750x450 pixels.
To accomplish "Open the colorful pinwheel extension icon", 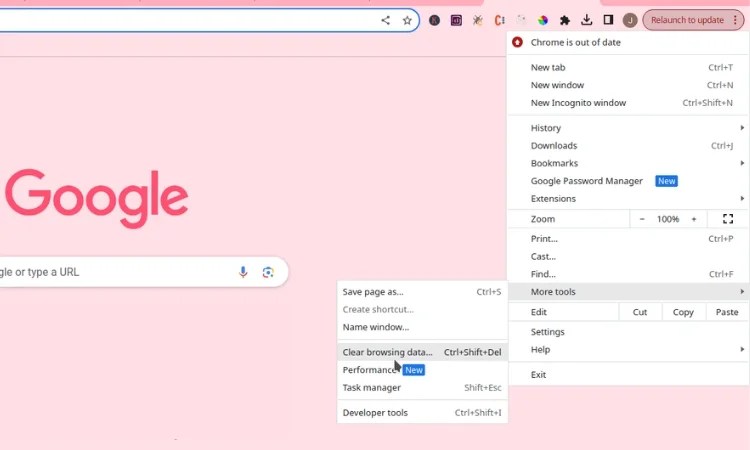I will (543, 20).
